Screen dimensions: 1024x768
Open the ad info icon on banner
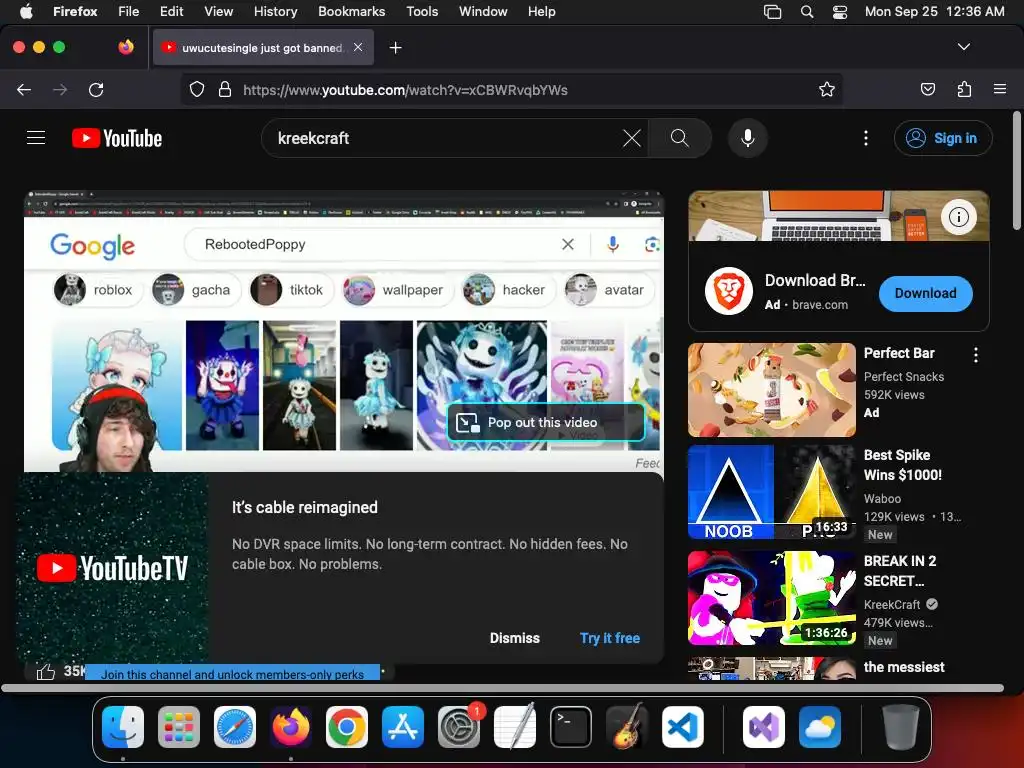coord(959,216)
